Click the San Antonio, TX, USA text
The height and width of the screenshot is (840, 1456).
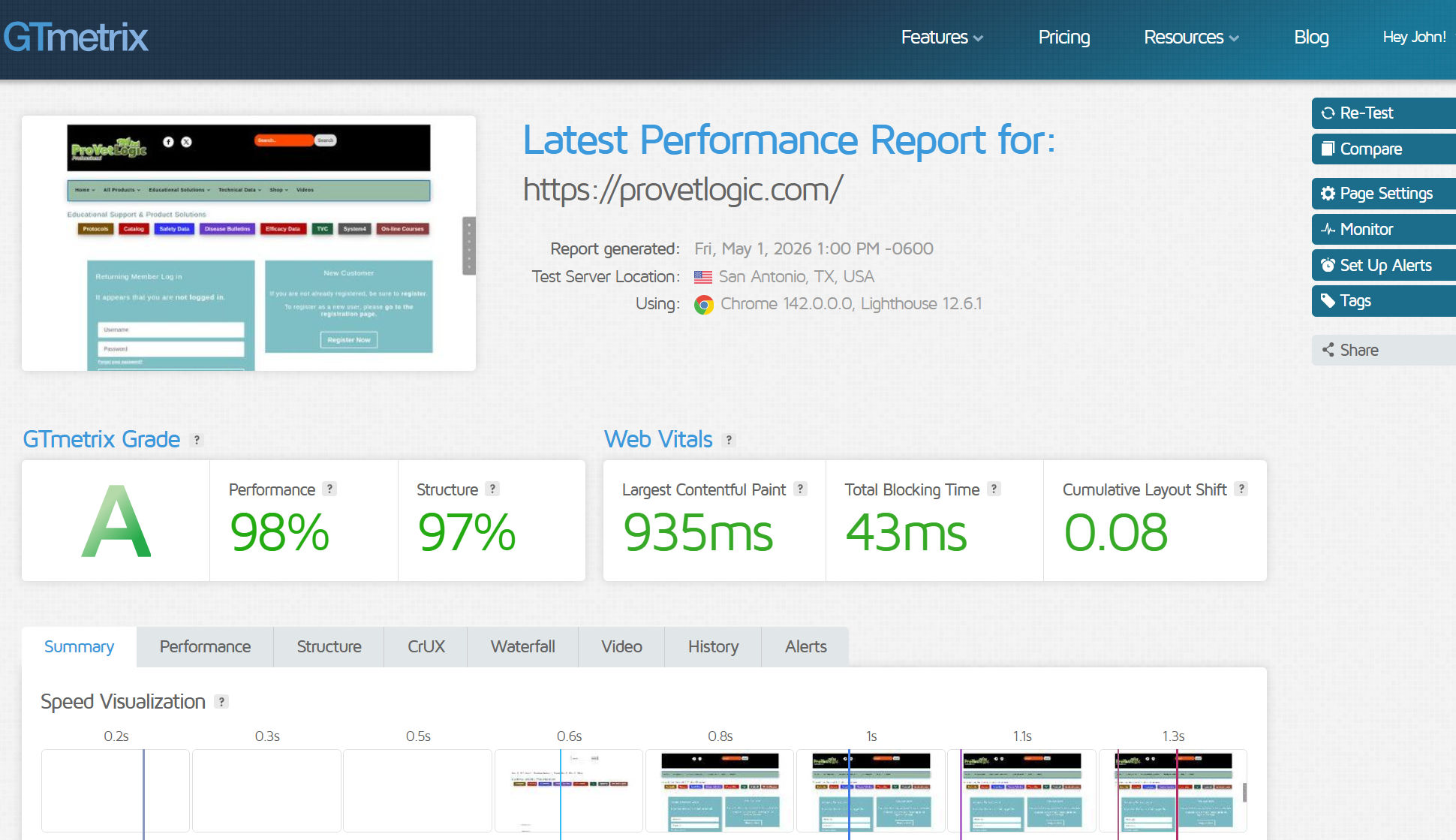[x=796, y=277]
